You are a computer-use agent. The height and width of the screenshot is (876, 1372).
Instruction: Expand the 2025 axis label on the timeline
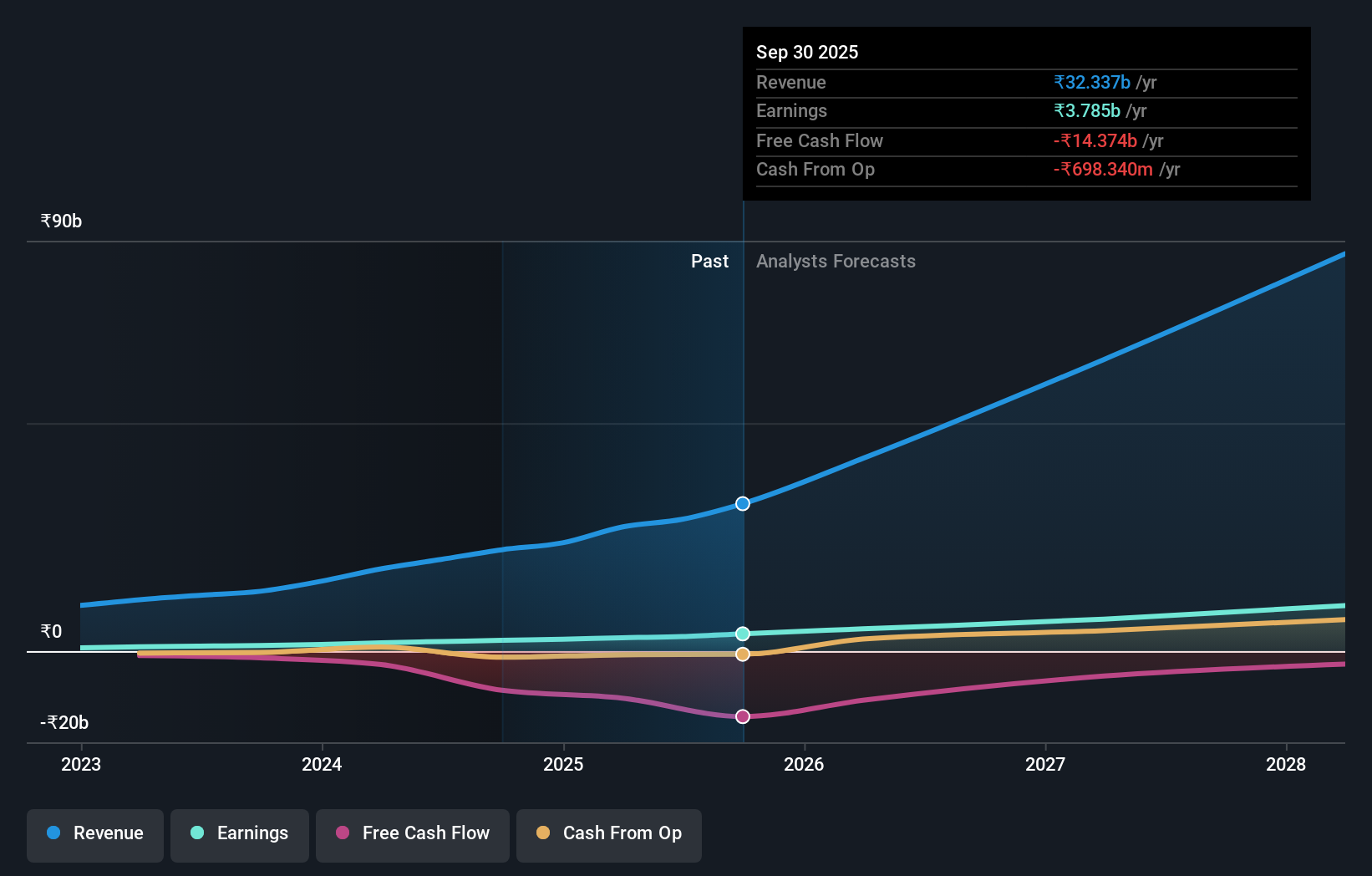tap(564, 764)
